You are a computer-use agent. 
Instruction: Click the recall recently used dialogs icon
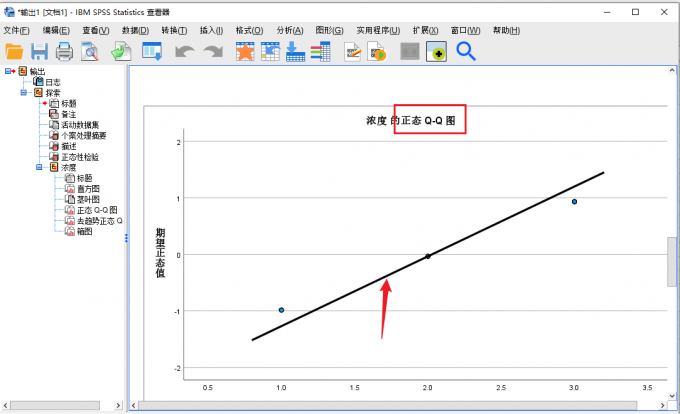(x=152, y=51)
